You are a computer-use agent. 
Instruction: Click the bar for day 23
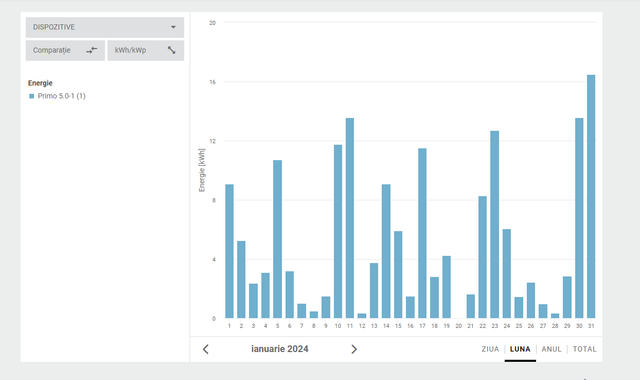pyautogui.click(x=495, y=224)
